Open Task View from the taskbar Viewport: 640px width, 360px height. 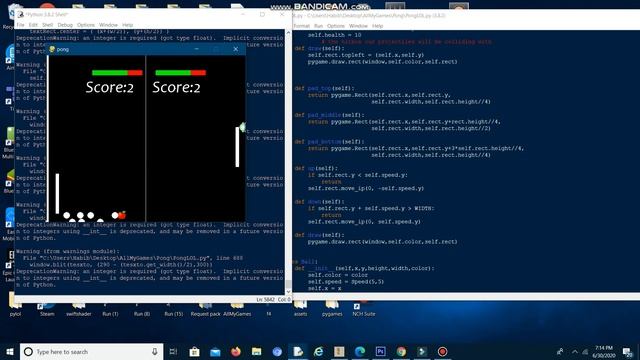(173, 351)
